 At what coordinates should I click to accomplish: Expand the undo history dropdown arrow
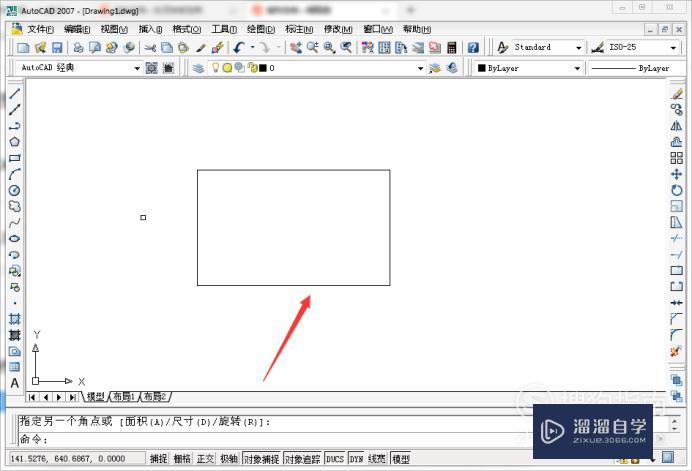(252, 47)
